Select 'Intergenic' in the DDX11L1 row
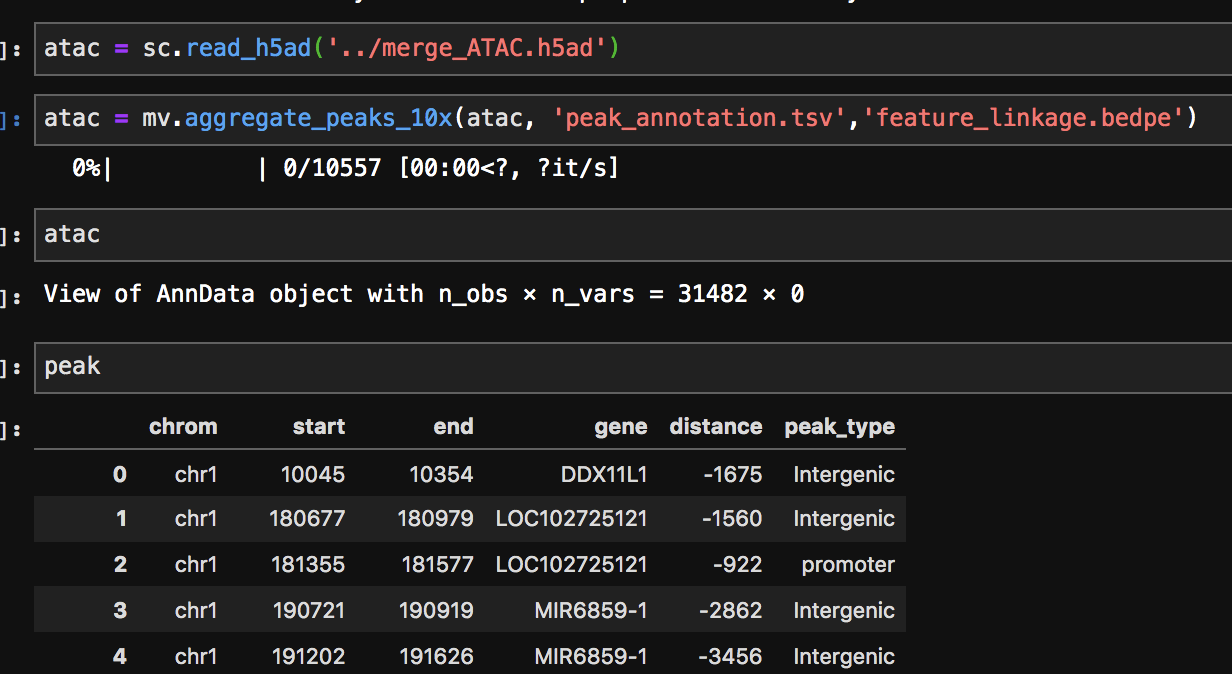The image size is (1232, 674). pyautogui.click(x=844, y=474)
